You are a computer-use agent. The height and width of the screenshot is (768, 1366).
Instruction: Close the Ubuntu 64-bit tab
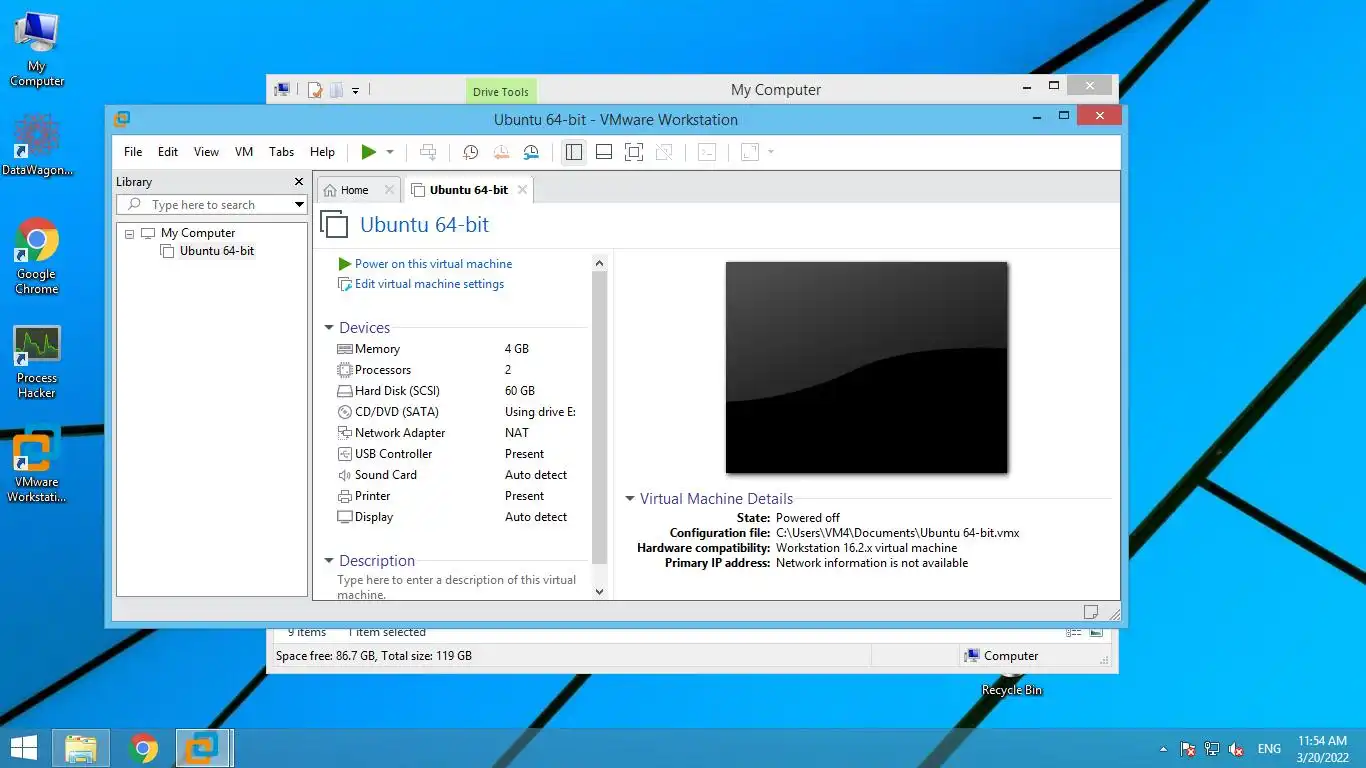coord(522,190)
